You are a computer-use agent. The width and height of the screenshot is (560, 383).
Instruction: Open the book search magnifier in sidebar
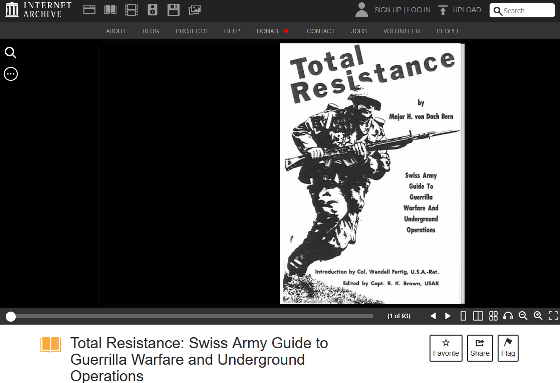coord(10,53)
